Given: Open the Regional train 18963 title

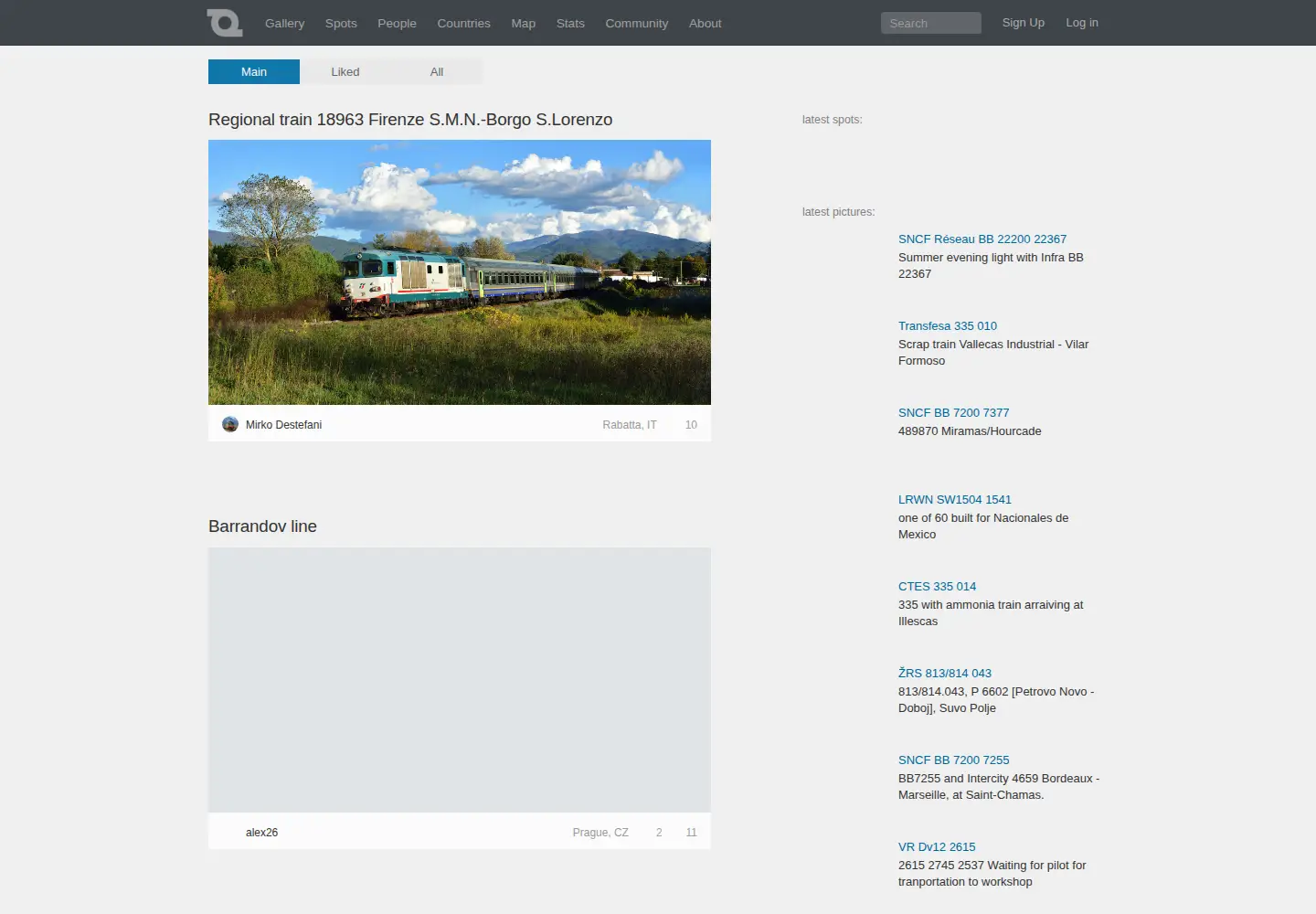Looking at the screenshot, I should pos(410,120).
